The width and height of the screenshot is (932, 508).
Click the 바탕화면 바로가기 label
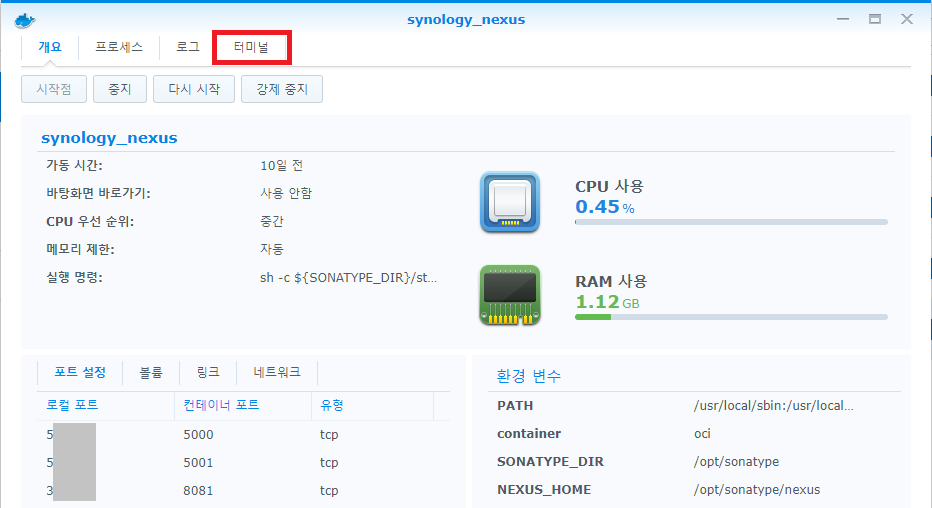(x=98, y=194)
